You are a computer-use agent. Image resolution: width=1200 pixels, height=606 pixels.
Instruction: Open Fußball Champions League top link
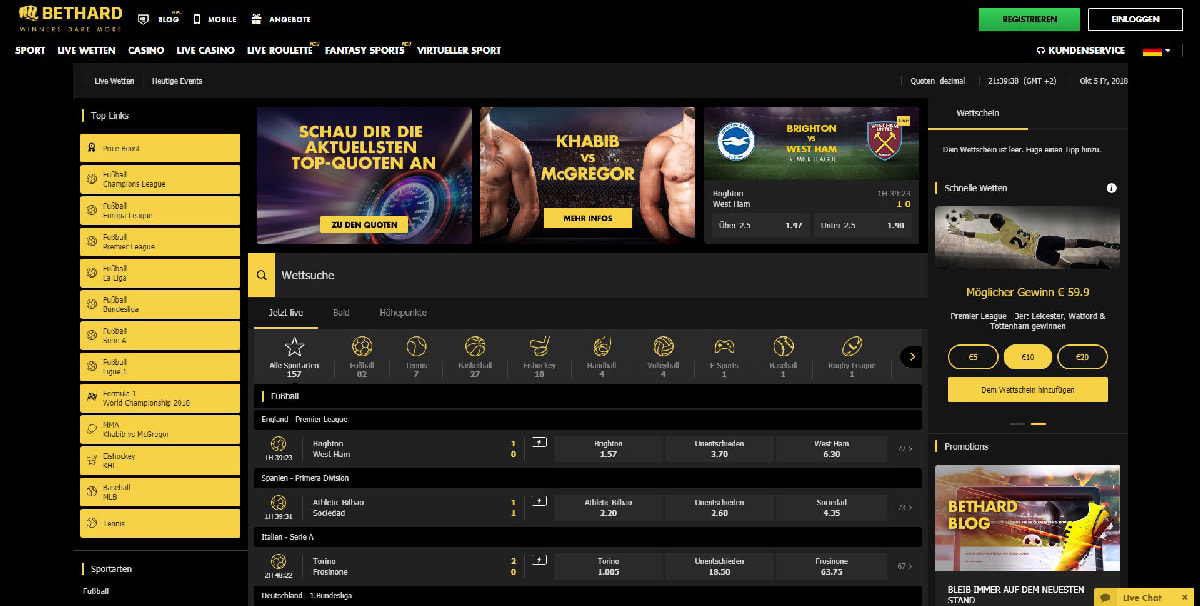pyautogui.click(x=160, y=179)
